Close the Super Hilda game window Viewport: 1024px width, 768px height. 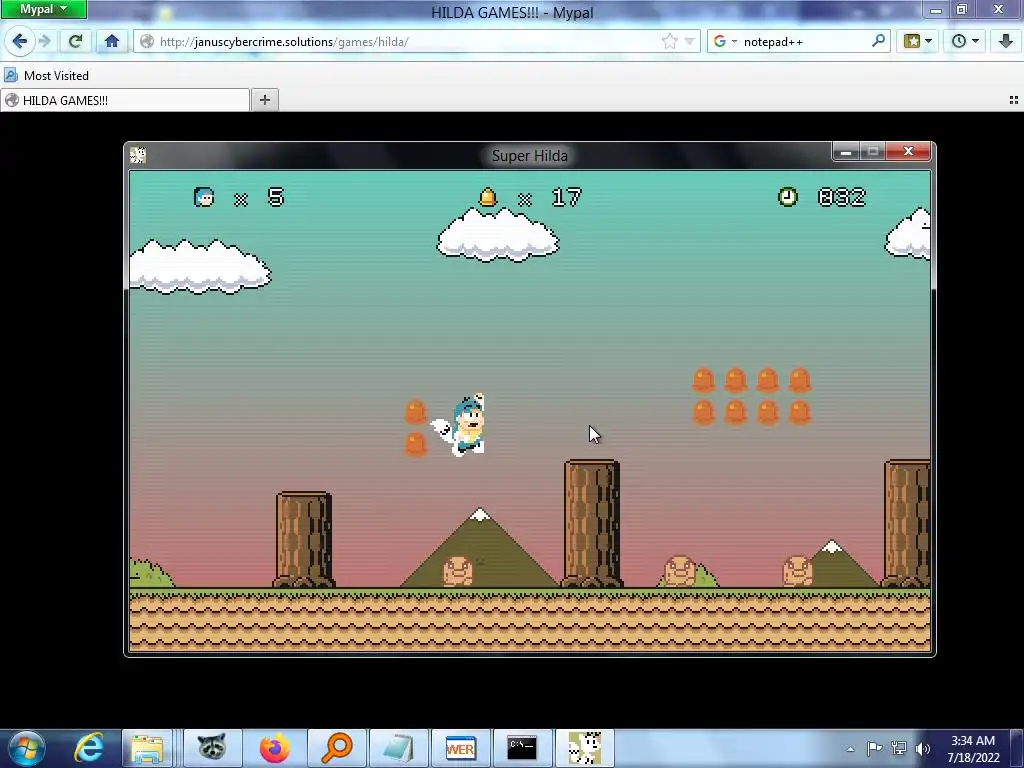(908, 152)
